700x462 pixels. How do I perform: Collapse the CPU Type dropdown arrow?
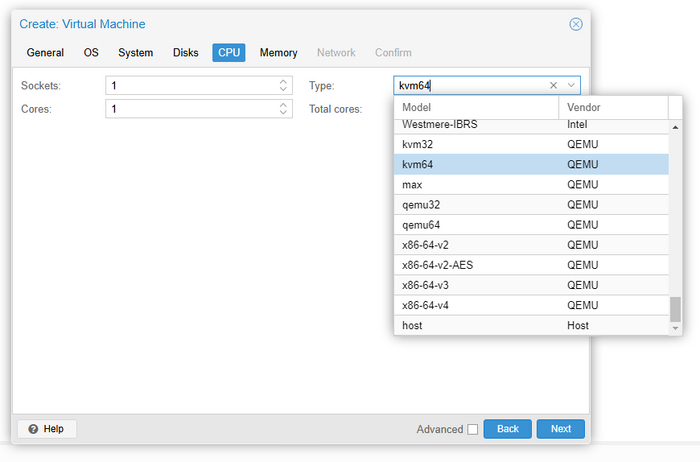[x=570, y=86]
